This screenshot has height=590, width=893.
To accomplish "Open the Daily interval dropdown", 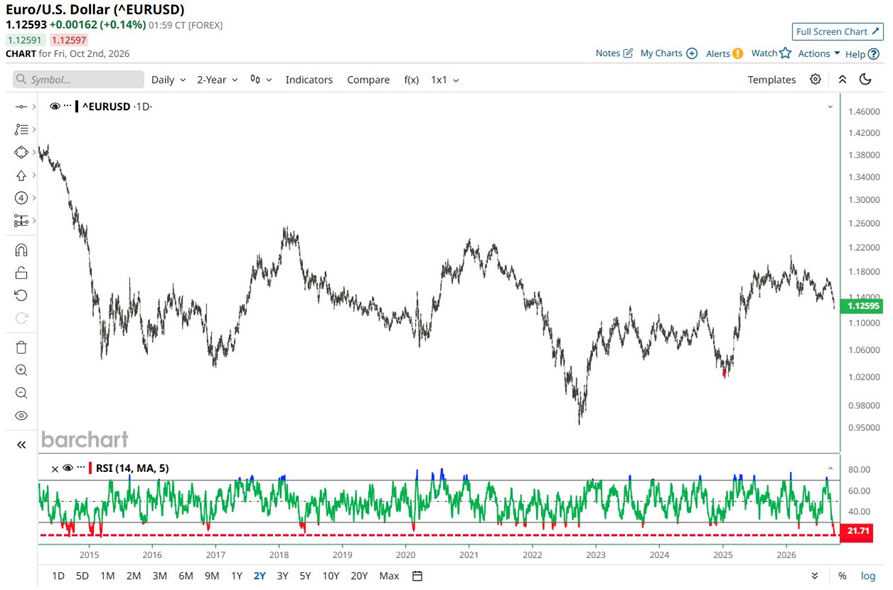I will pyautogui.click(x=169, y=80).
